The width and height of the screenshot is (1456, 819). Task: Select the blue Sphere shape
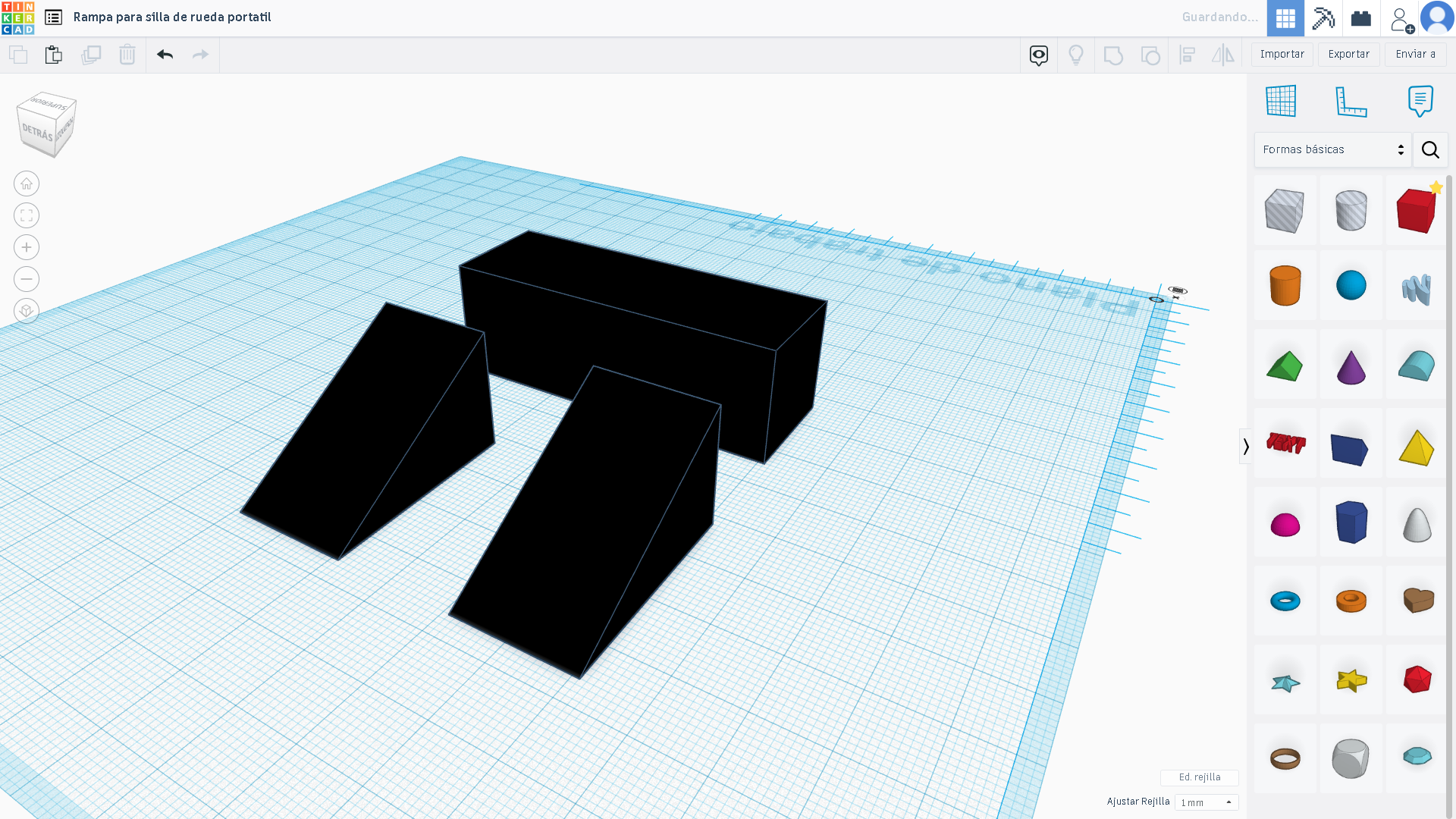point(1351,286)
